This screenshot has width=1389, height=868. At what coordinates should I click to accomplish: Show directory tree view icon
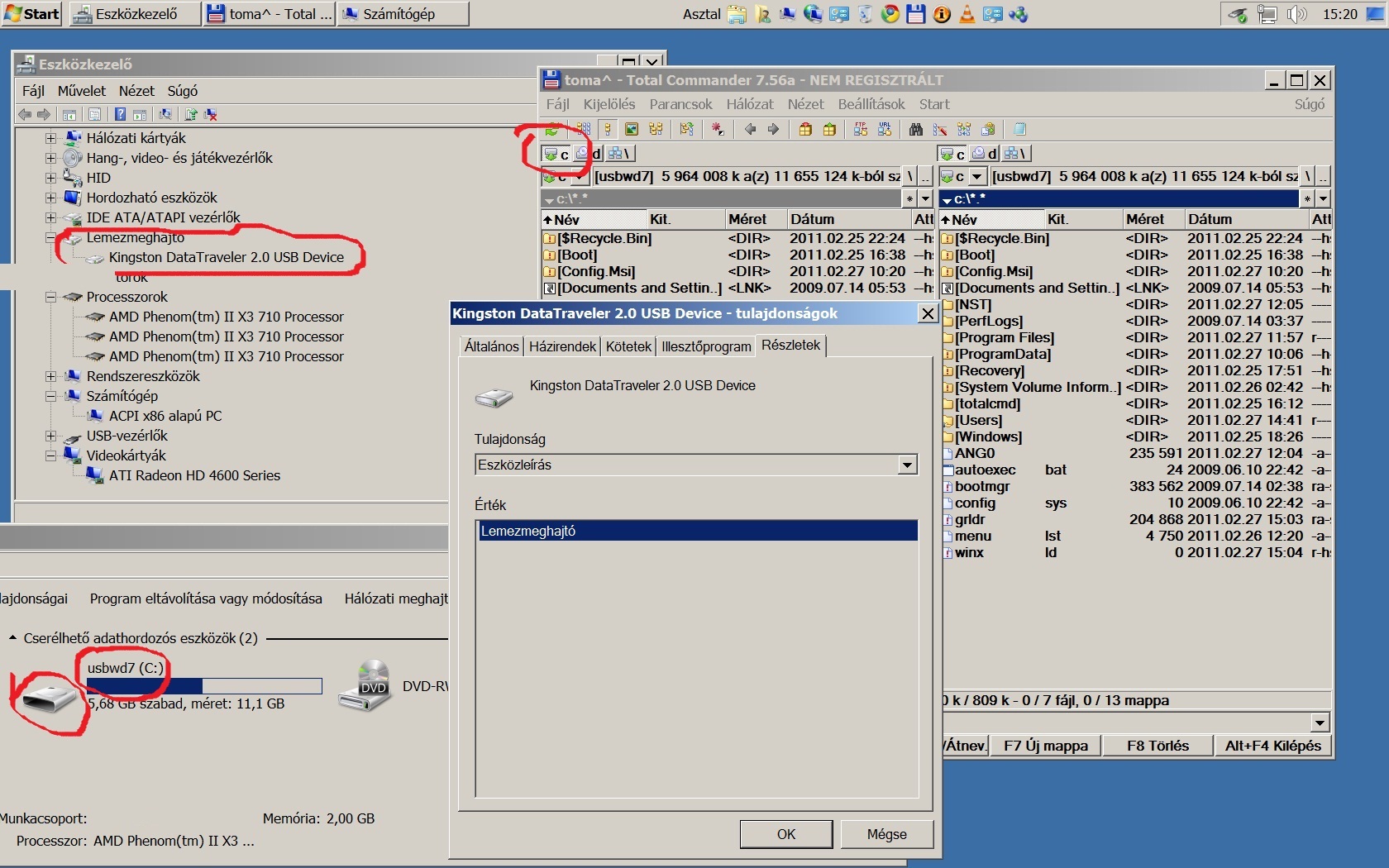tap(656, 129)
